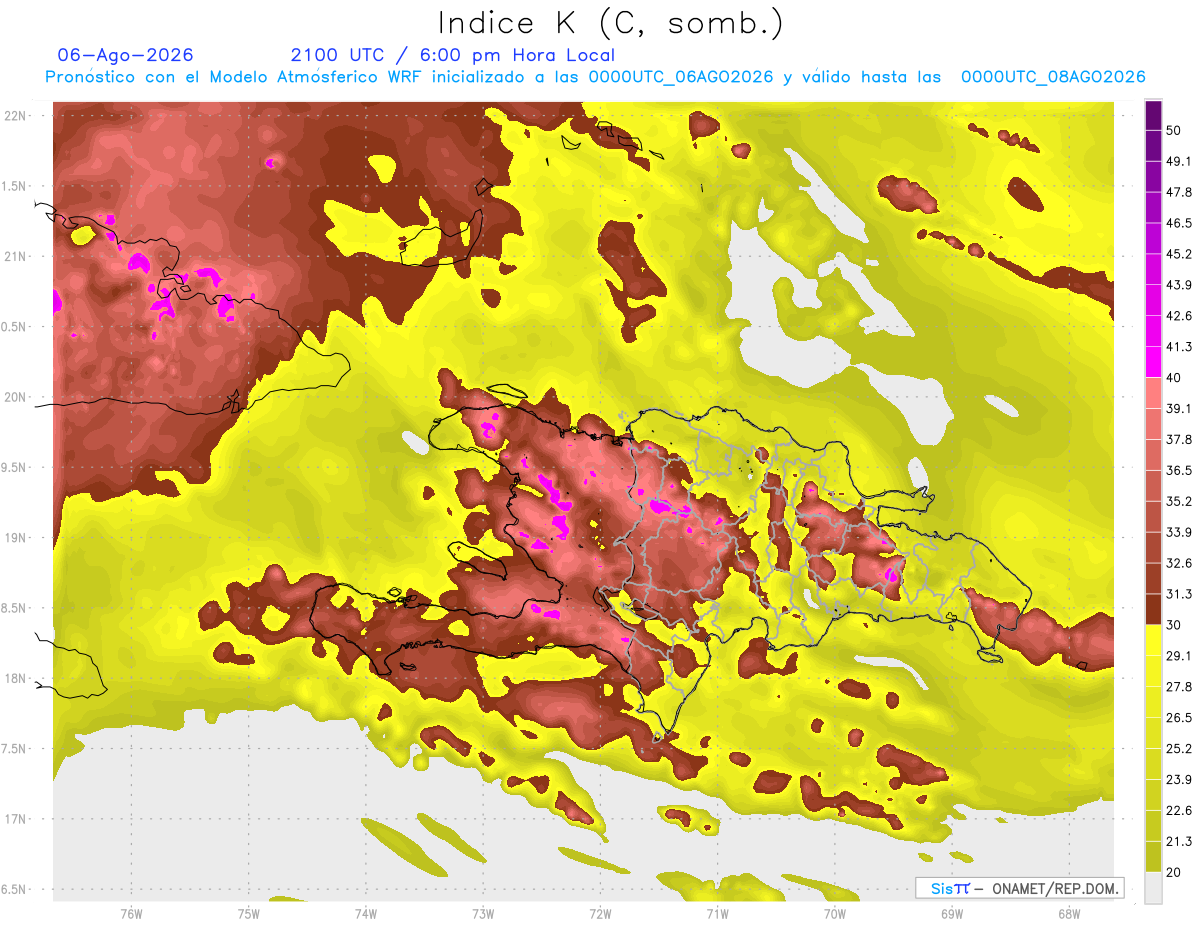
Task: Click the "35.2" color scale value
Action: tap(1179, 501)
